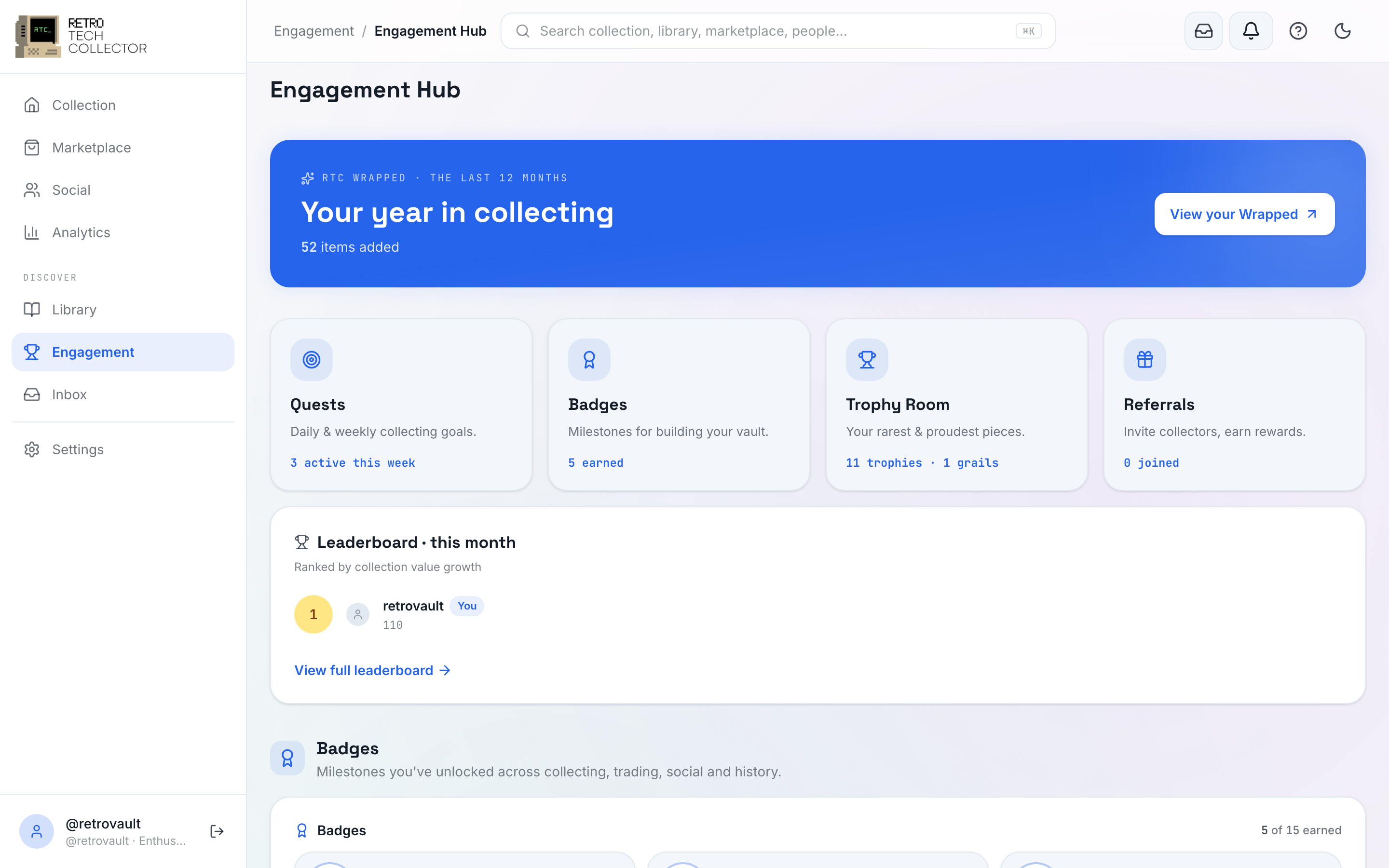Select Engagement in sidebar

coord(123,352)
